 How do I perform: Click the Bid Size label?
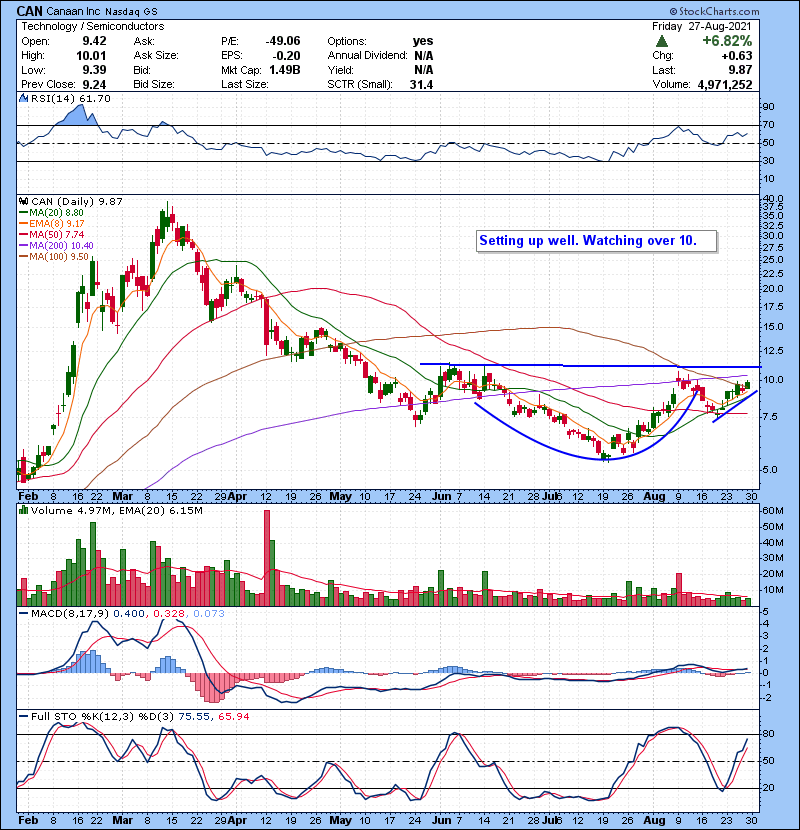tap(154, 84)
